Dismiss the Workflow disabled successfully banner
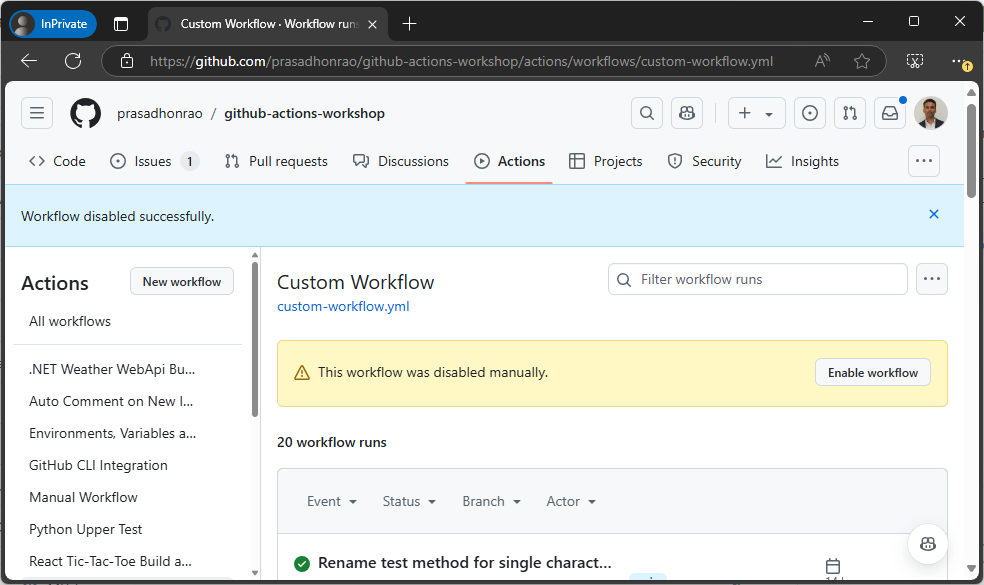The width and height of the screenshot is (984, 585). click(x=934, y=214)
